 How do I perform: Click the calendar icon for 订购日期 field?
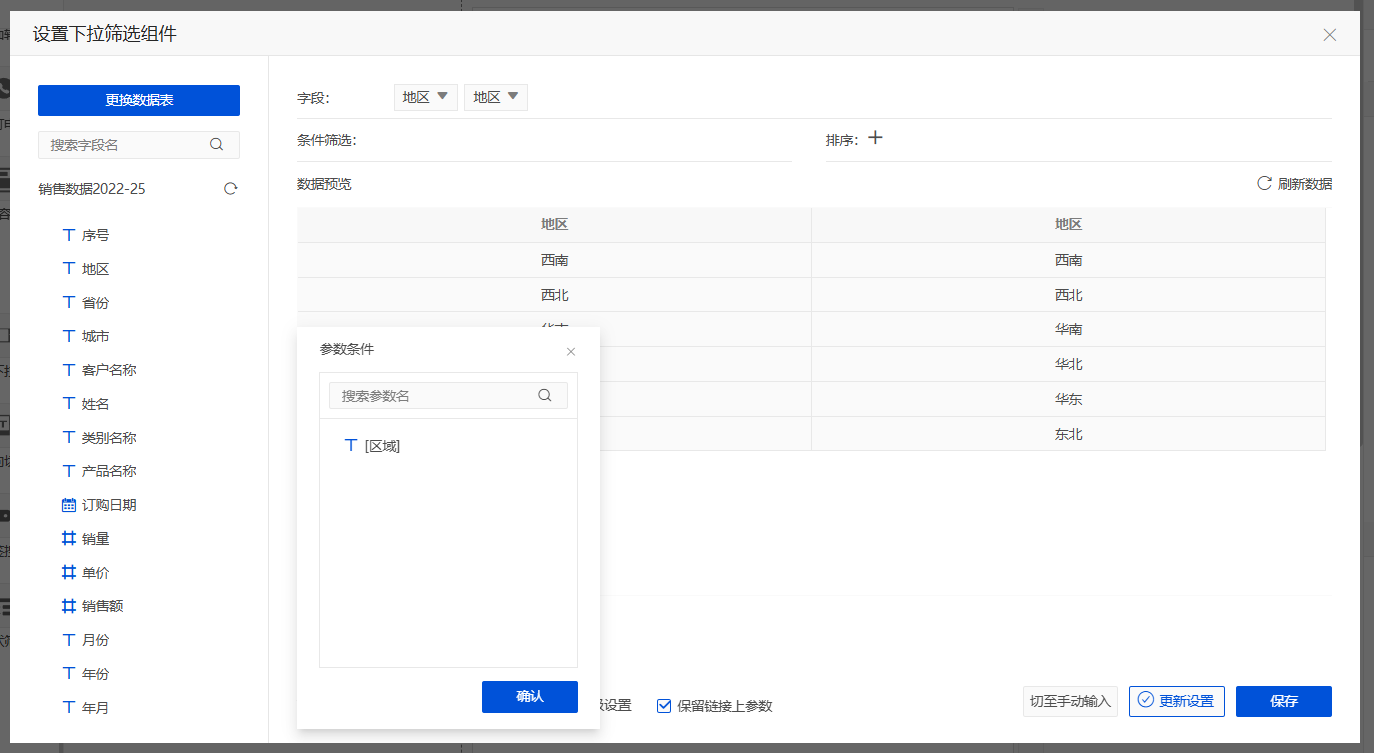click(69, 505)
